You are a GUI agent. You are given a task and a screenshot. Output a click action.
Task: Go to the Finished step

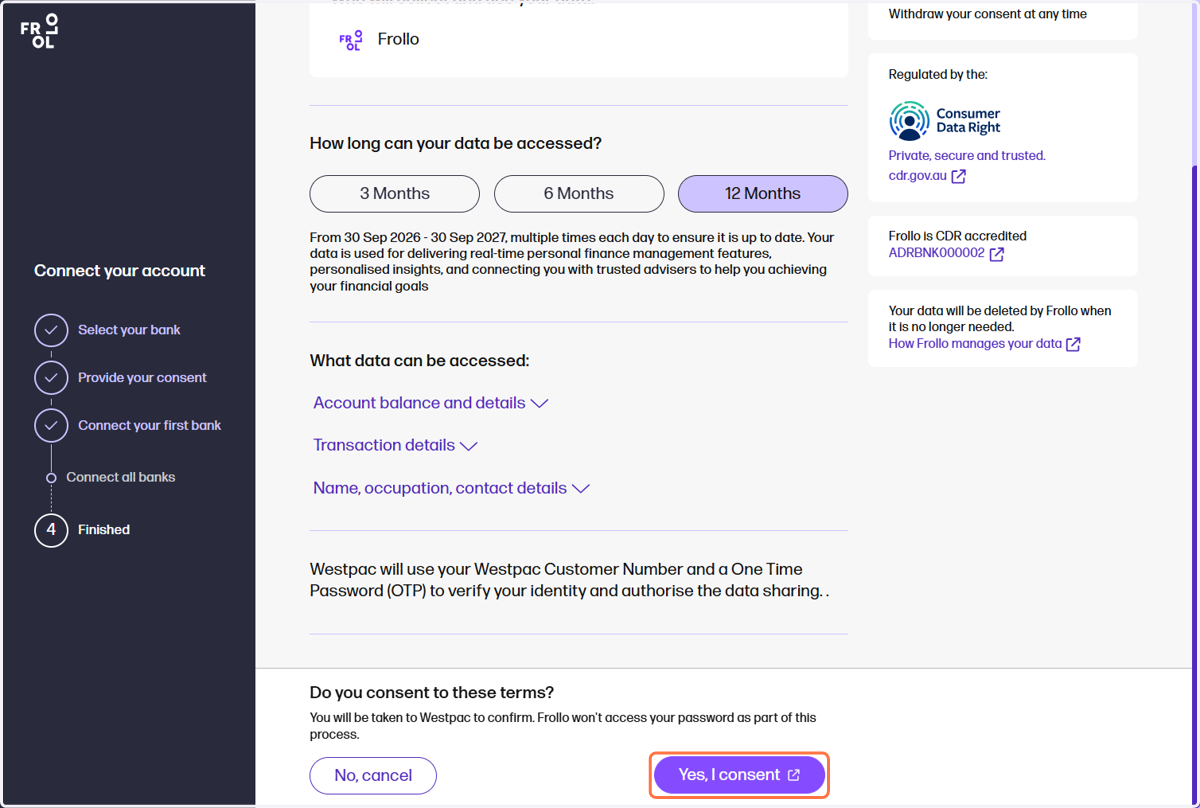point(104,530)
